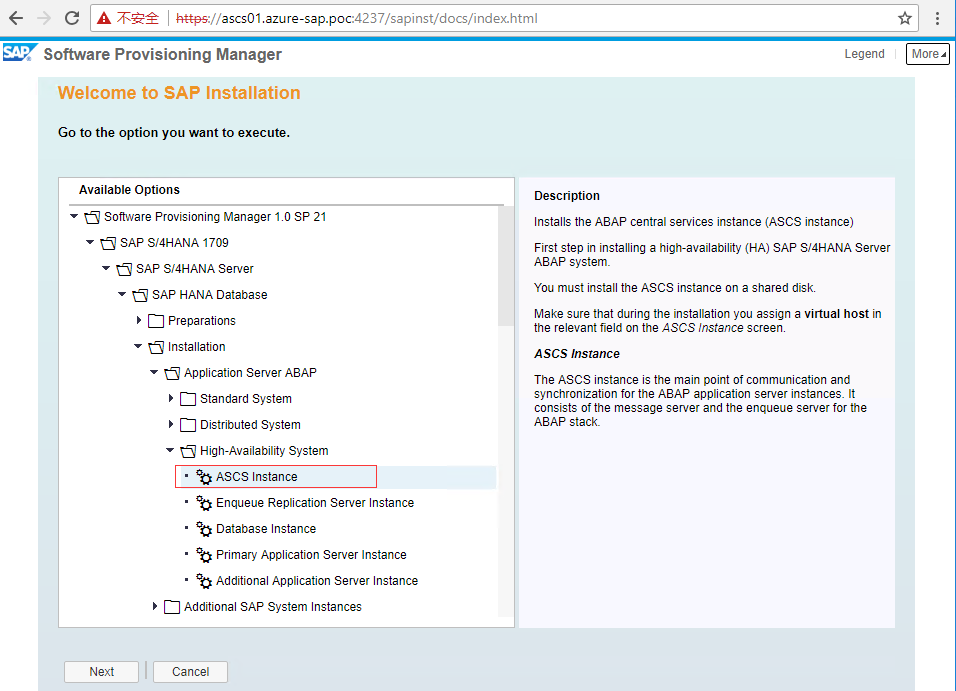Image resolution: width=956 pixels, height=691 pixels.
Task: Collapse the SAP S/4HANA Server node
Action: tap(106, 268)
